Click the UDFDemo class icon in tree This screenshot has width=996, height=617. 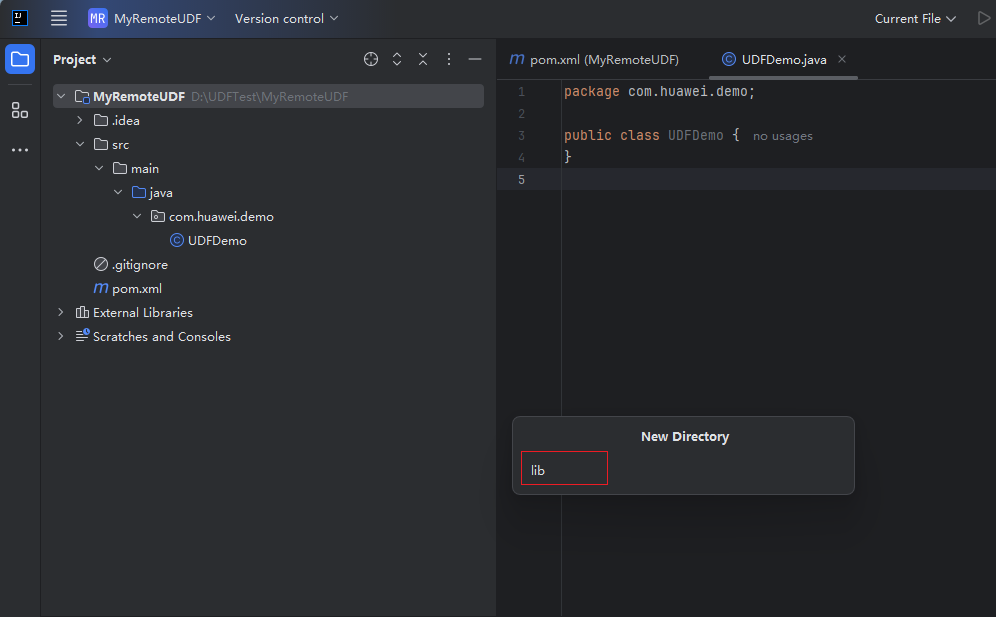coord(177,240)
